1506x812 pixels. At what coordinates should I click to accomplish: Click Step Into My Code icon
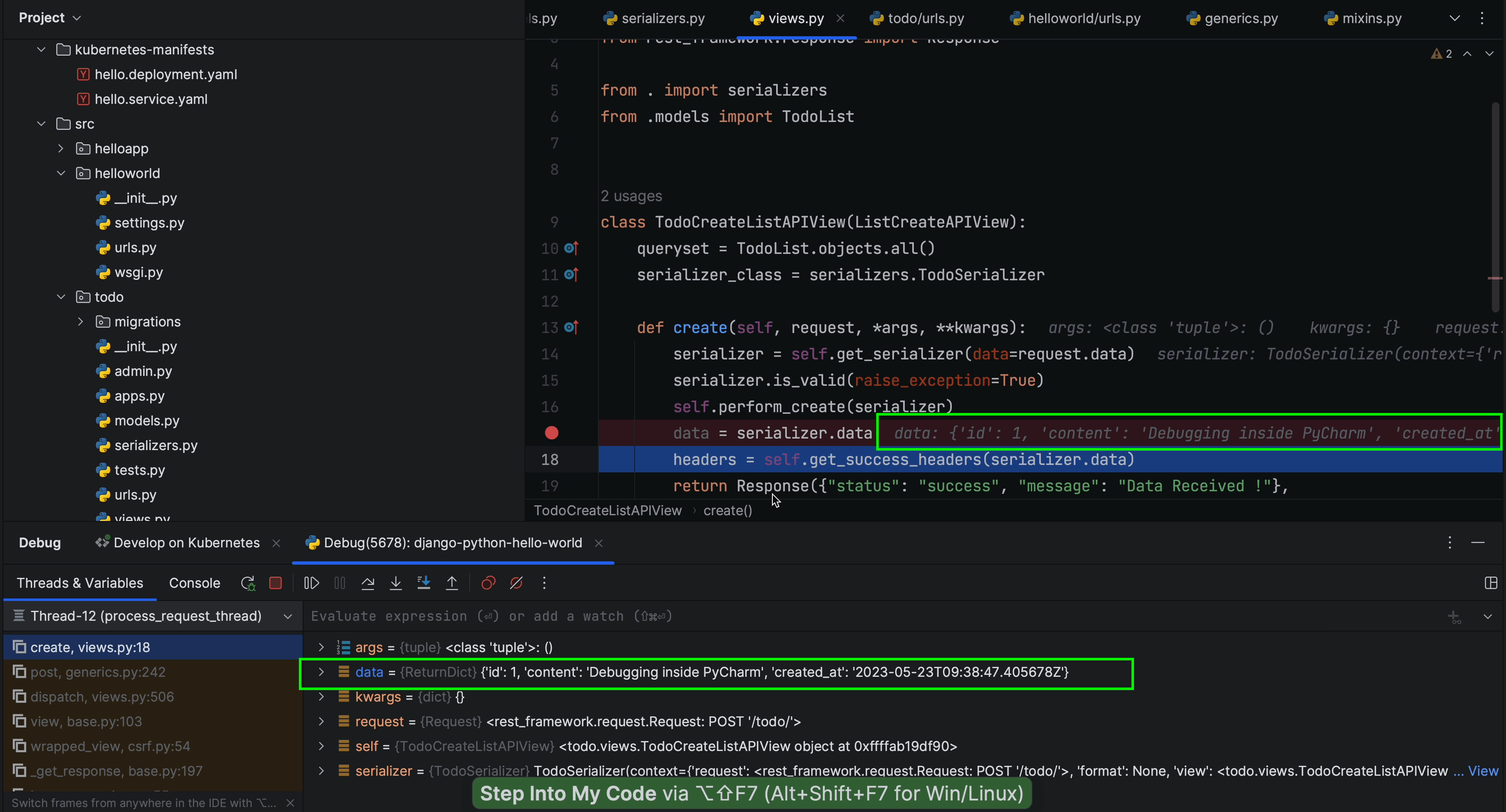424,583
